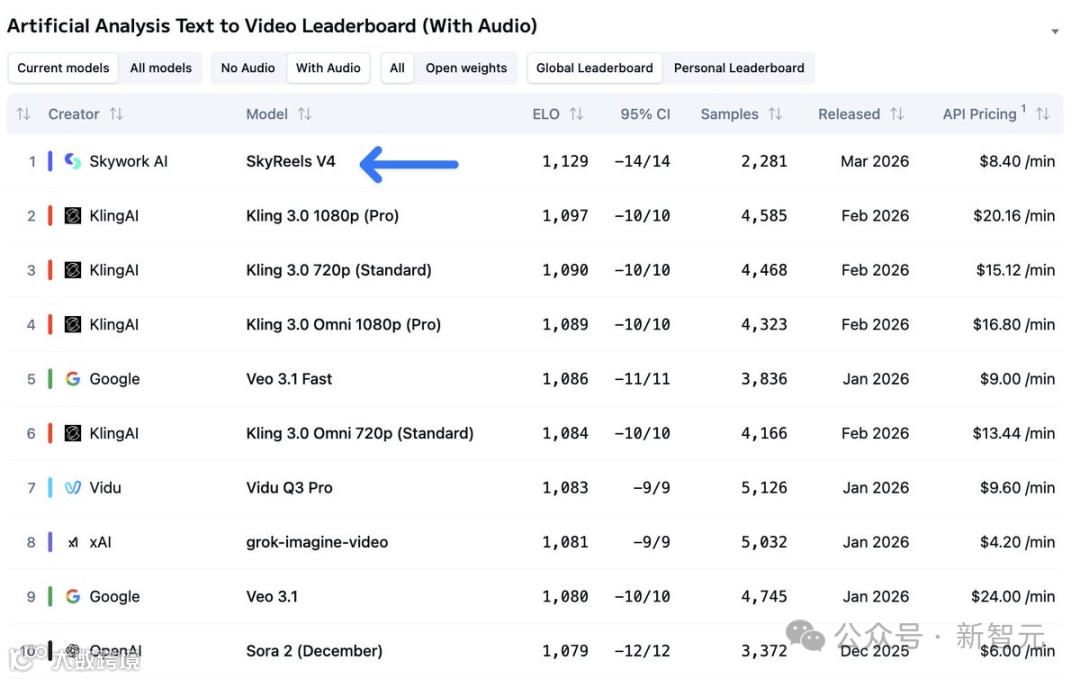Click the ELO value 1,097
The image size is (1080, 679).
(565, 216)
